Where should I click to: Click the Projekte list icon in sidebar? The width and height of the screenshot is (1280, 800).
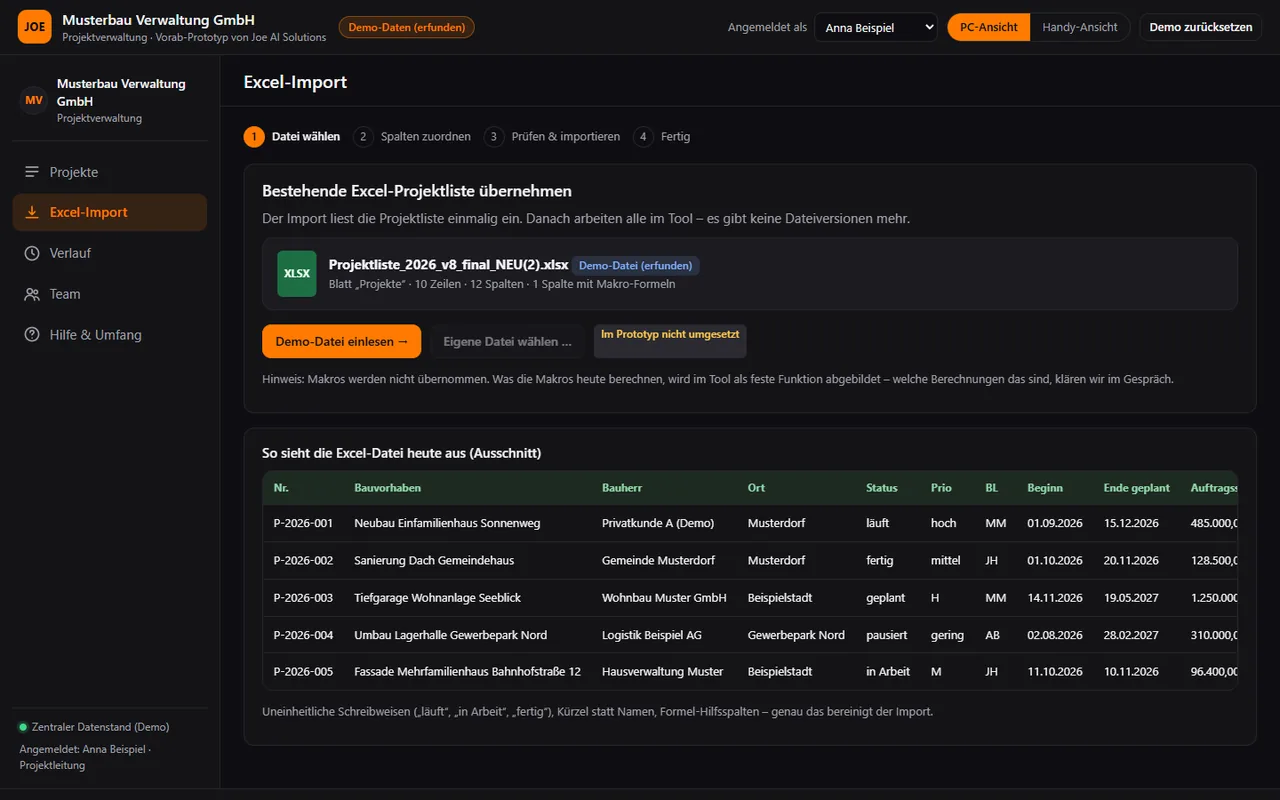click(32, 172)
